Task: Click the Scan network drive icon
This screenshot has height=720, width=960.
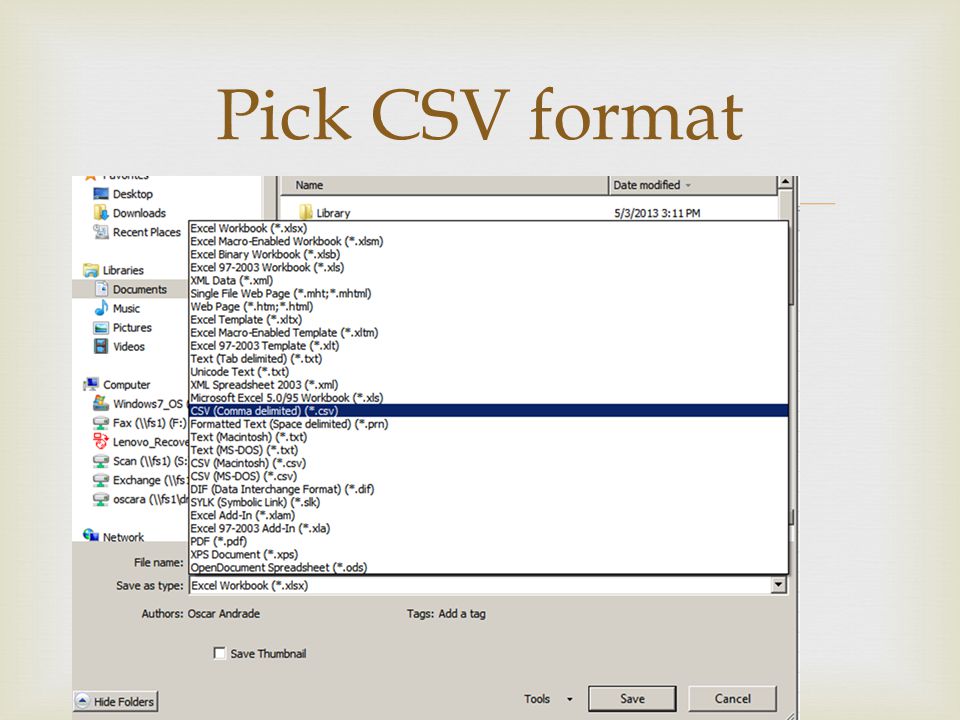Action: coord(101,461)
